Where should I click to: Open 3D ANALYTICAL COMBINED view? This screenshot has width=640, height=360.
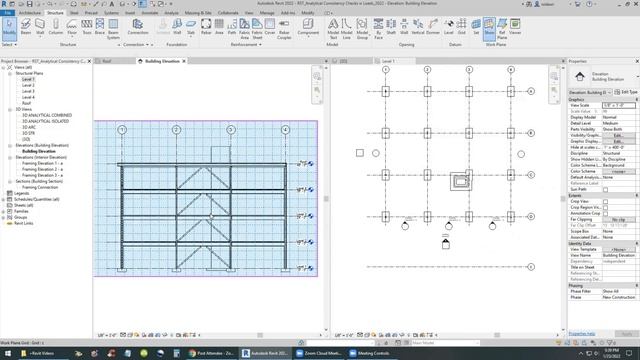[x=47, y=116]
